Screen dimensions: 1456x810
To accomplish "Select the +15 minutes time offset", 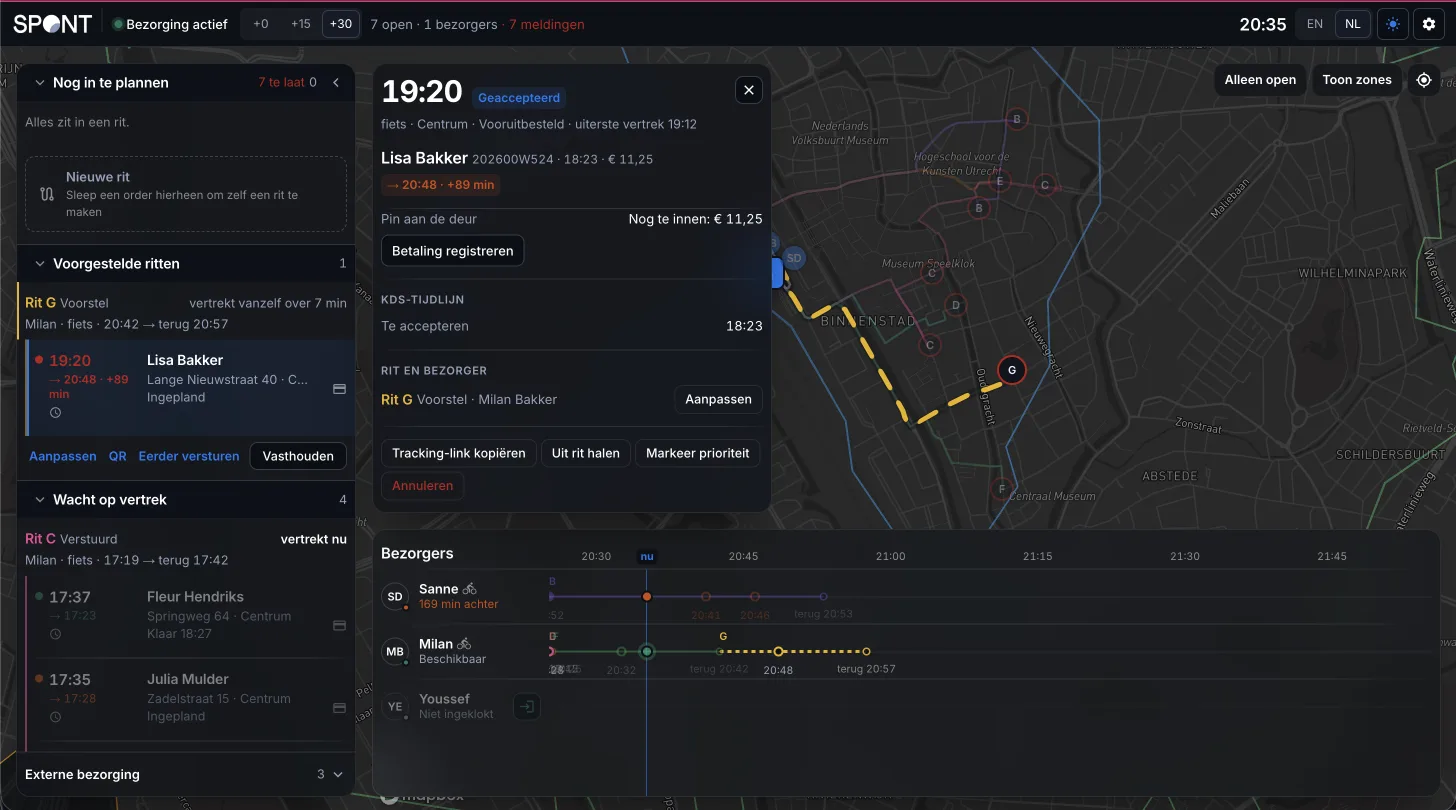I will (301, 24).
